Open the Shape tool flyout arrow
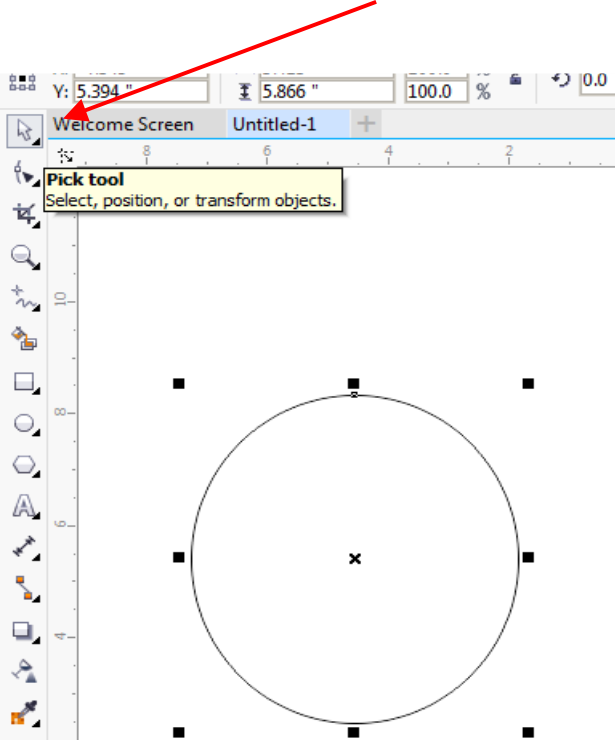The height and width of the screenshot is (740, 615). click(x=37, y=184)
